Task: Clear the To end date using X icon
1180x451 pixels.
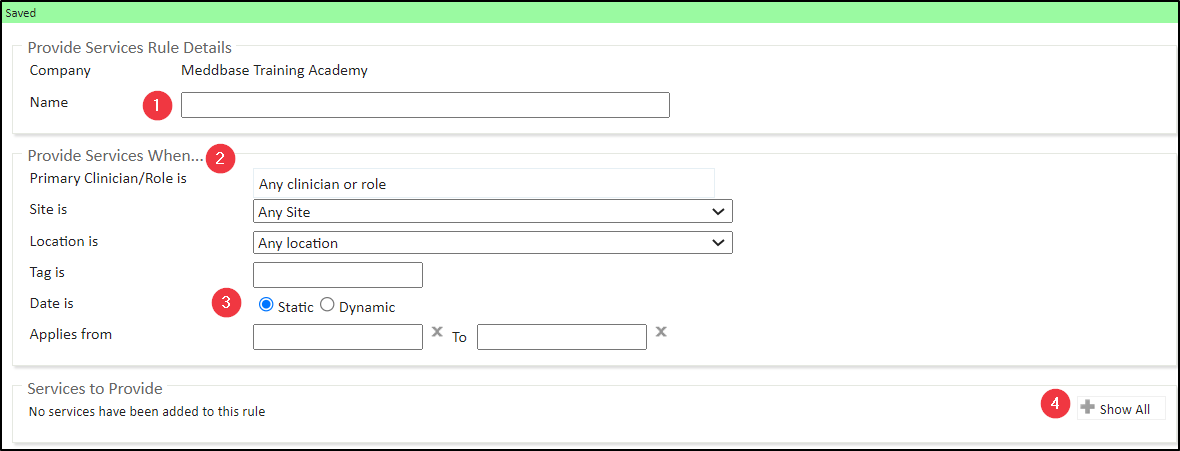Action: [661, 333]
